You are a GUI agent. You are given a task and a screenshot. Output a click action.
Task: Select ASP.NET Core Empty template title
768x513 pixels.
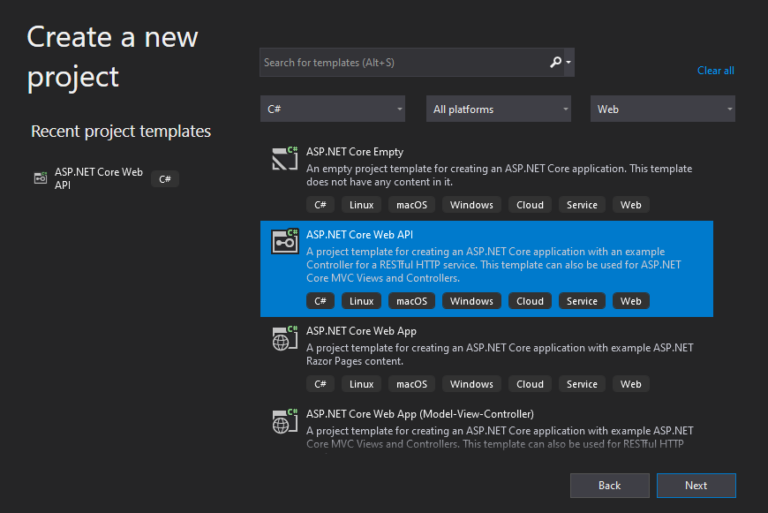pos(355,152)
